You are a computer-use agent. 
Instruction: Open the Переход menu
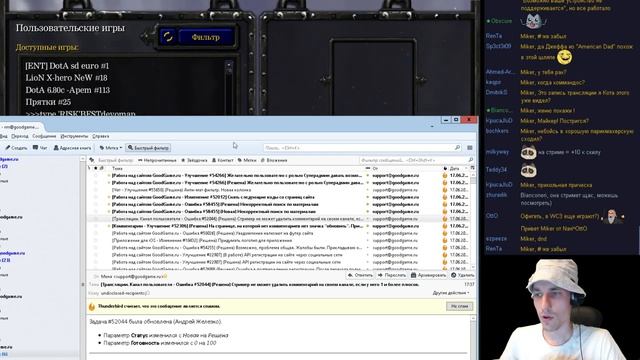(19, 136)
